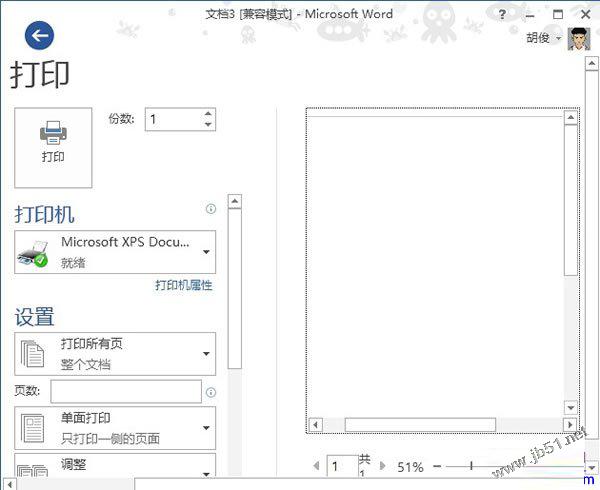This screenshot has height=490, width=600.
Task: Go back using the blue arrow button
Action: (39, 36)
